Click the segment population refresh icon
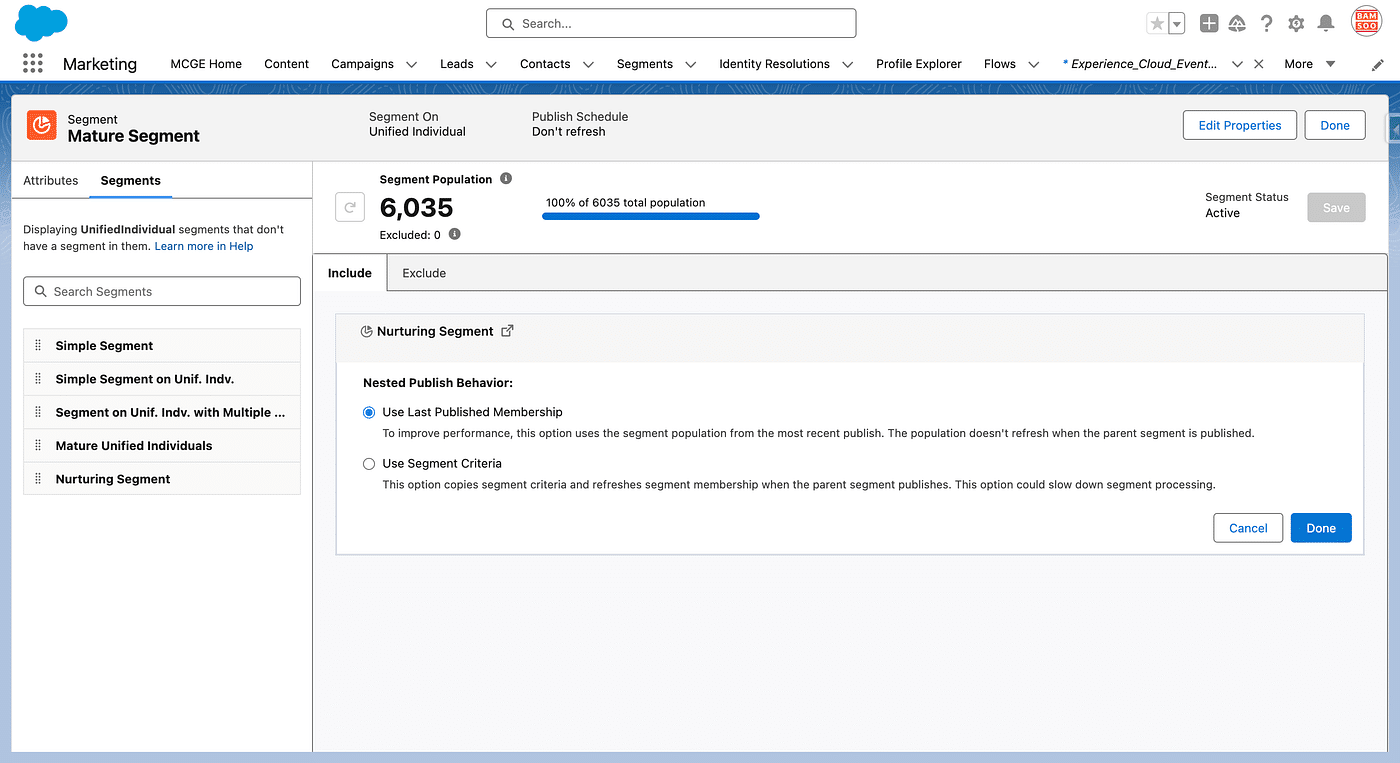 click(350, 208)
